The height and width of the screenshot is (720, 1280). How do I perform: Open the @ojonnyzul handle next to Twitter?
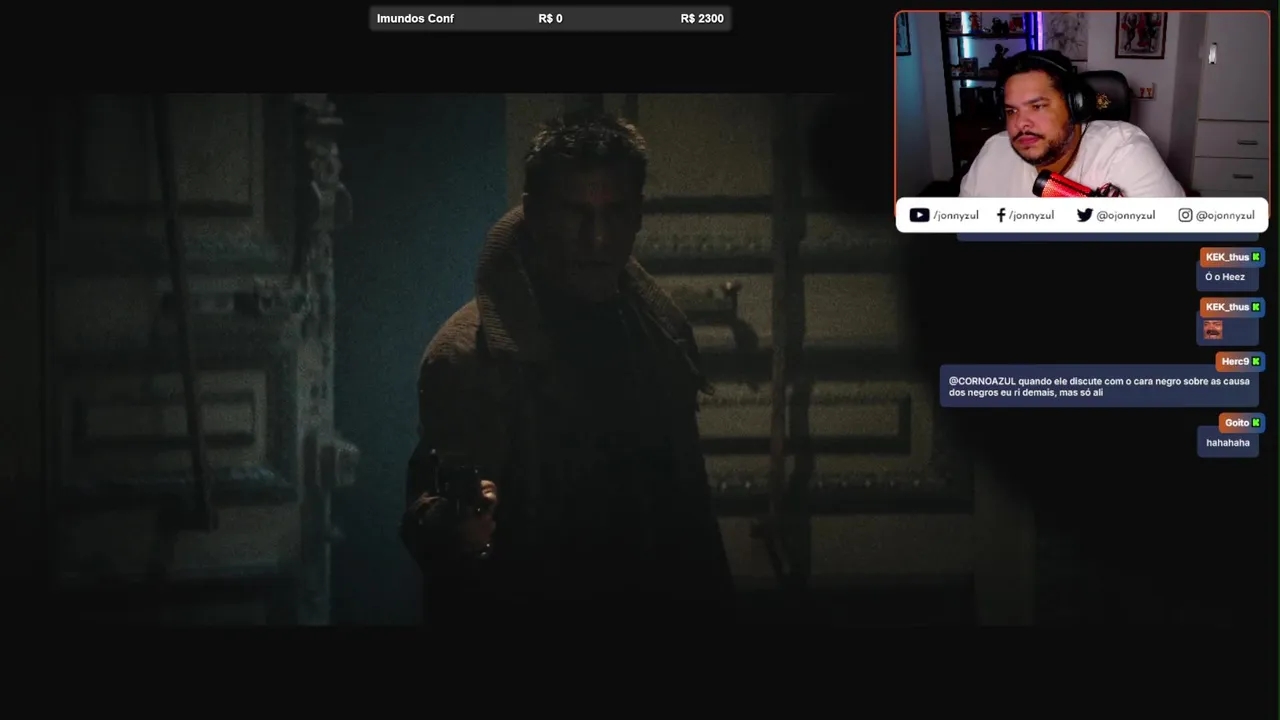pyautogui.click(x=1125, y=215)
